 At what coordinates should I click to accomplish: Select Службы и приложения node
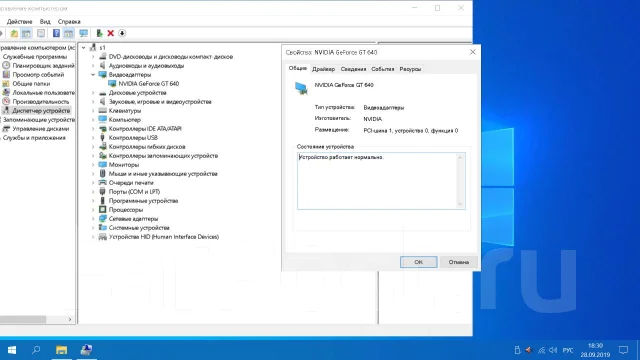[x=34, y=138]
